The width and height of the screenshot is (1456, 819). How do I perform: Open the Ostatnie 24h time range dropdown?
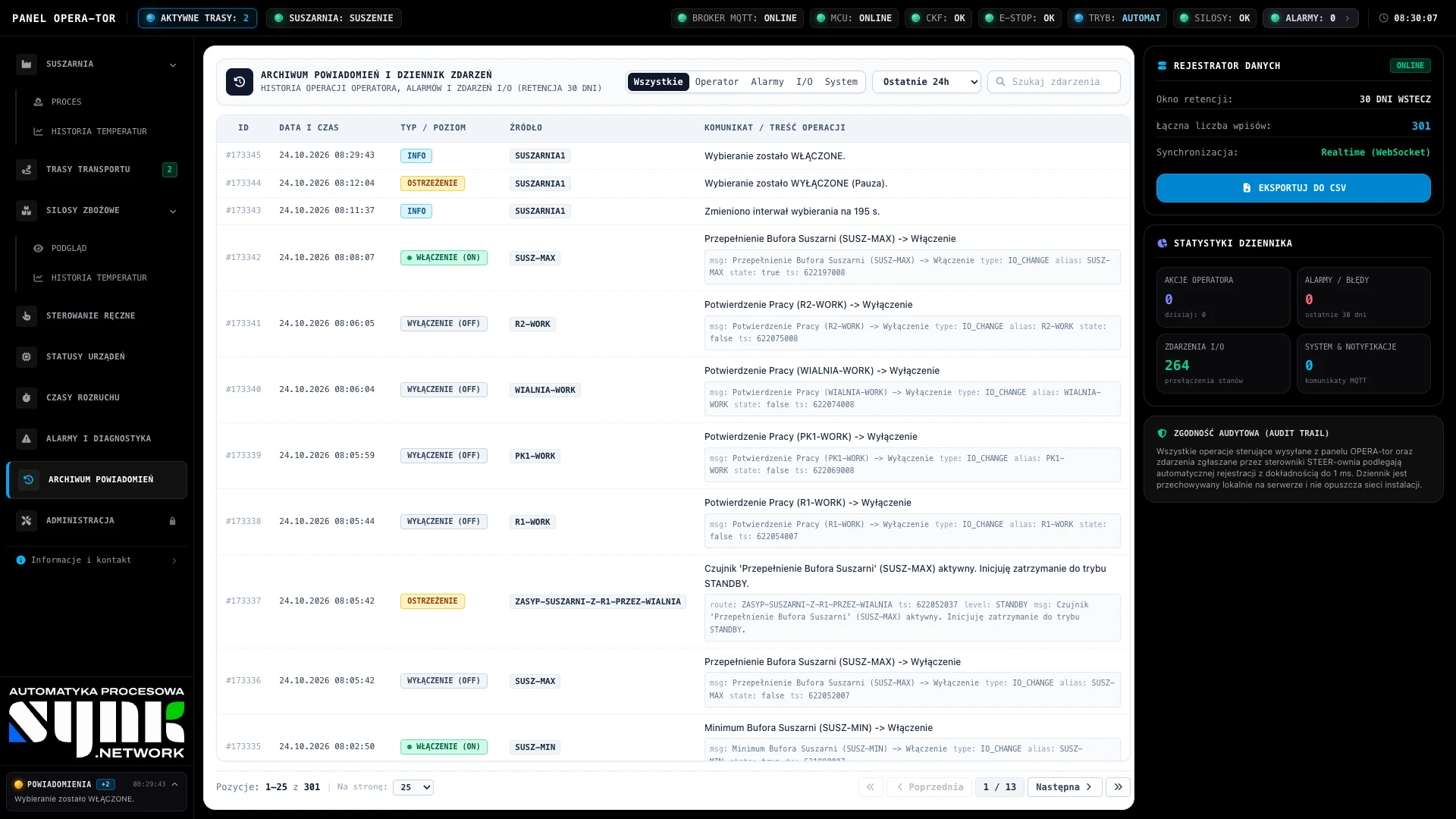(927, 82)
